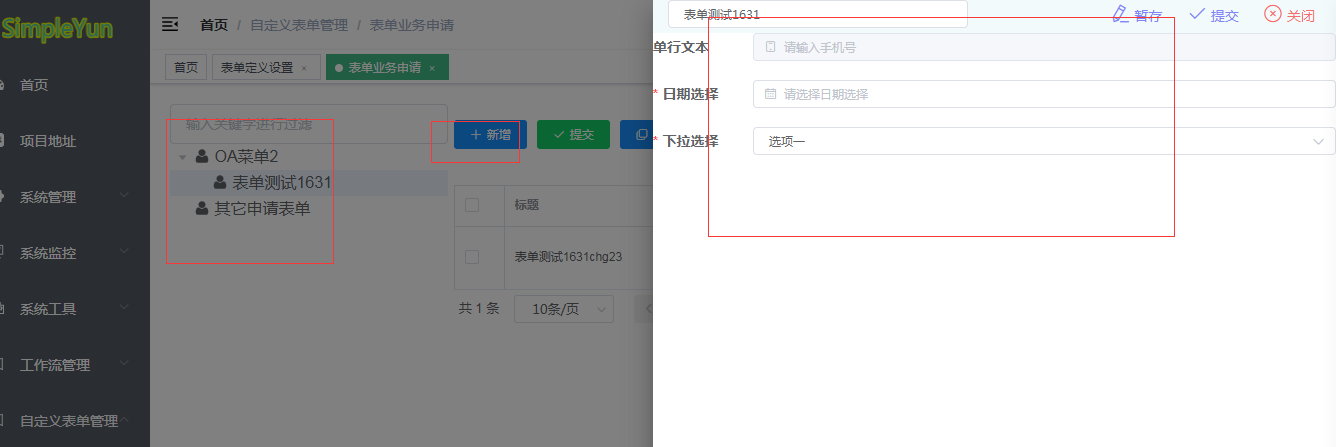Click the green 提交 button in toolbar
Viewport: 1336px width, 447px height.
click(573, 134)
